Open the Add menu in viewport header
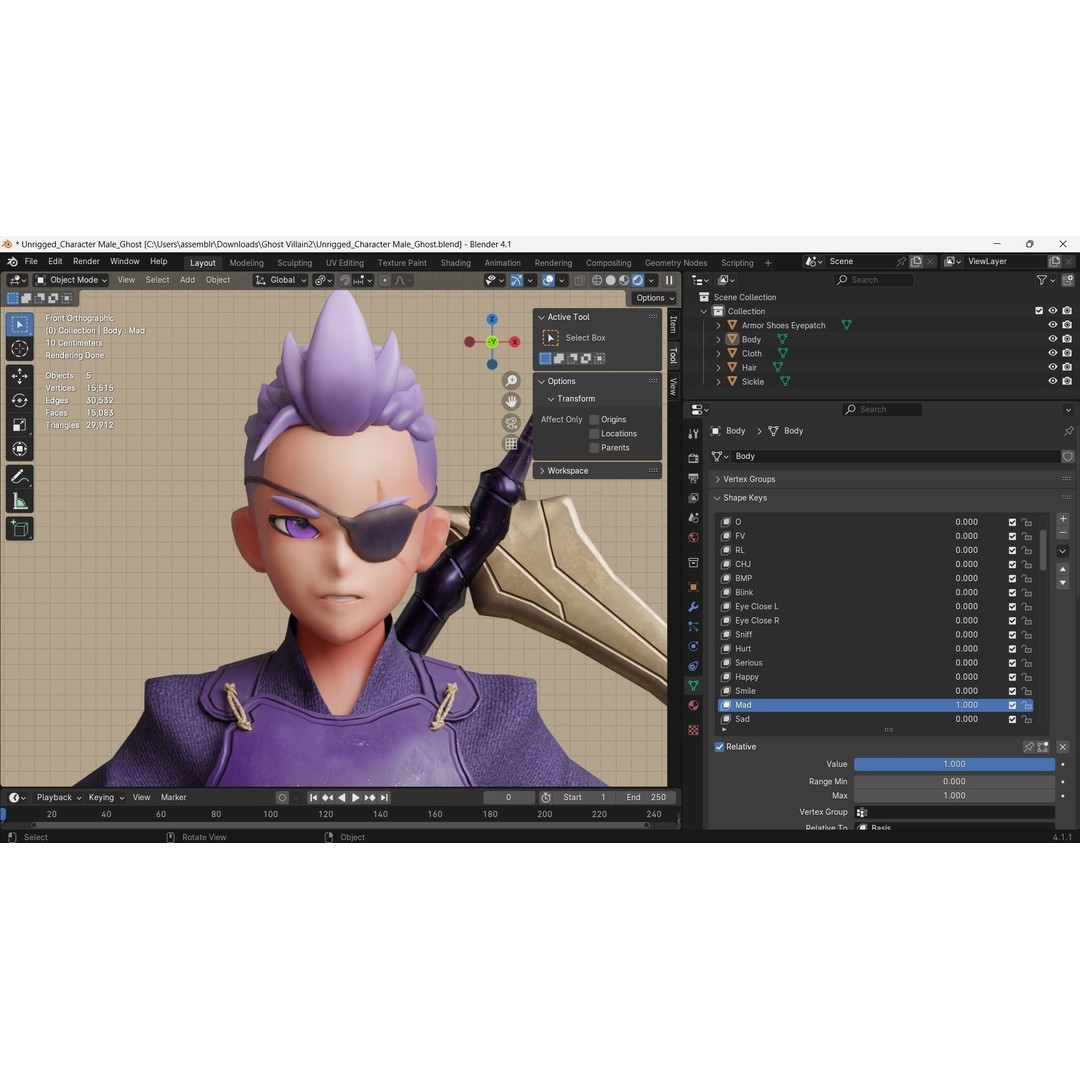The image size is (1080, 1080). [187, 280]
